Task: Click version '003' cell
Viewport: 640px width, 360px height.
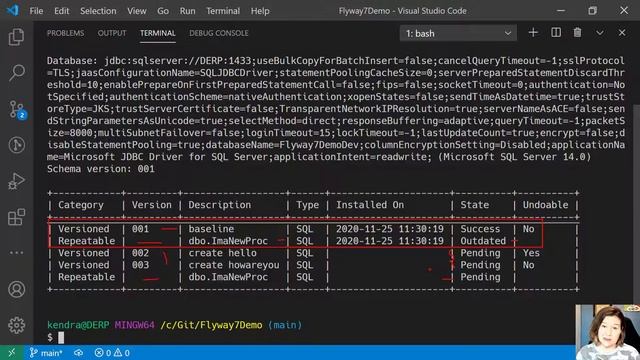Action: pyautogui.click(x=140, y=265)
